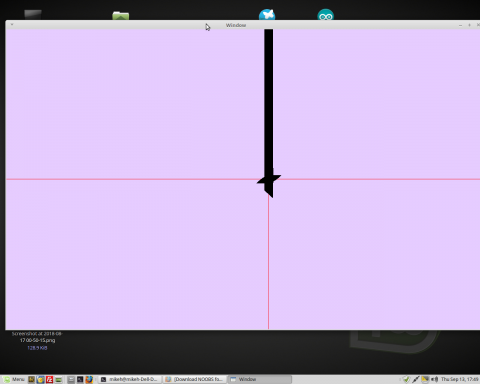Select the Window entry in the taskbar

coord(260,379)
